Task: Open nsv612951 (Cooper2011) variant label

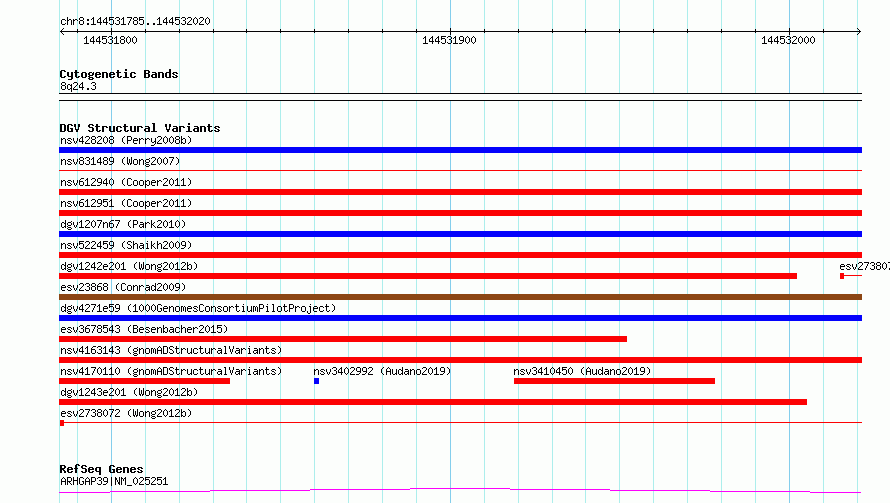Action: (126, 203)
